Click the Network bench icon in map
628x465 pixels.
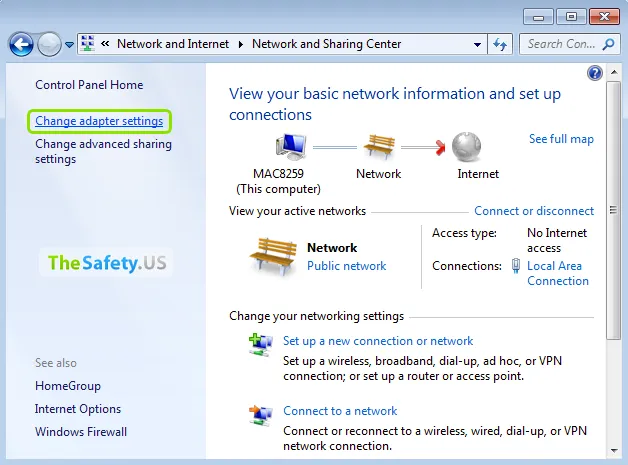(379, 147)
